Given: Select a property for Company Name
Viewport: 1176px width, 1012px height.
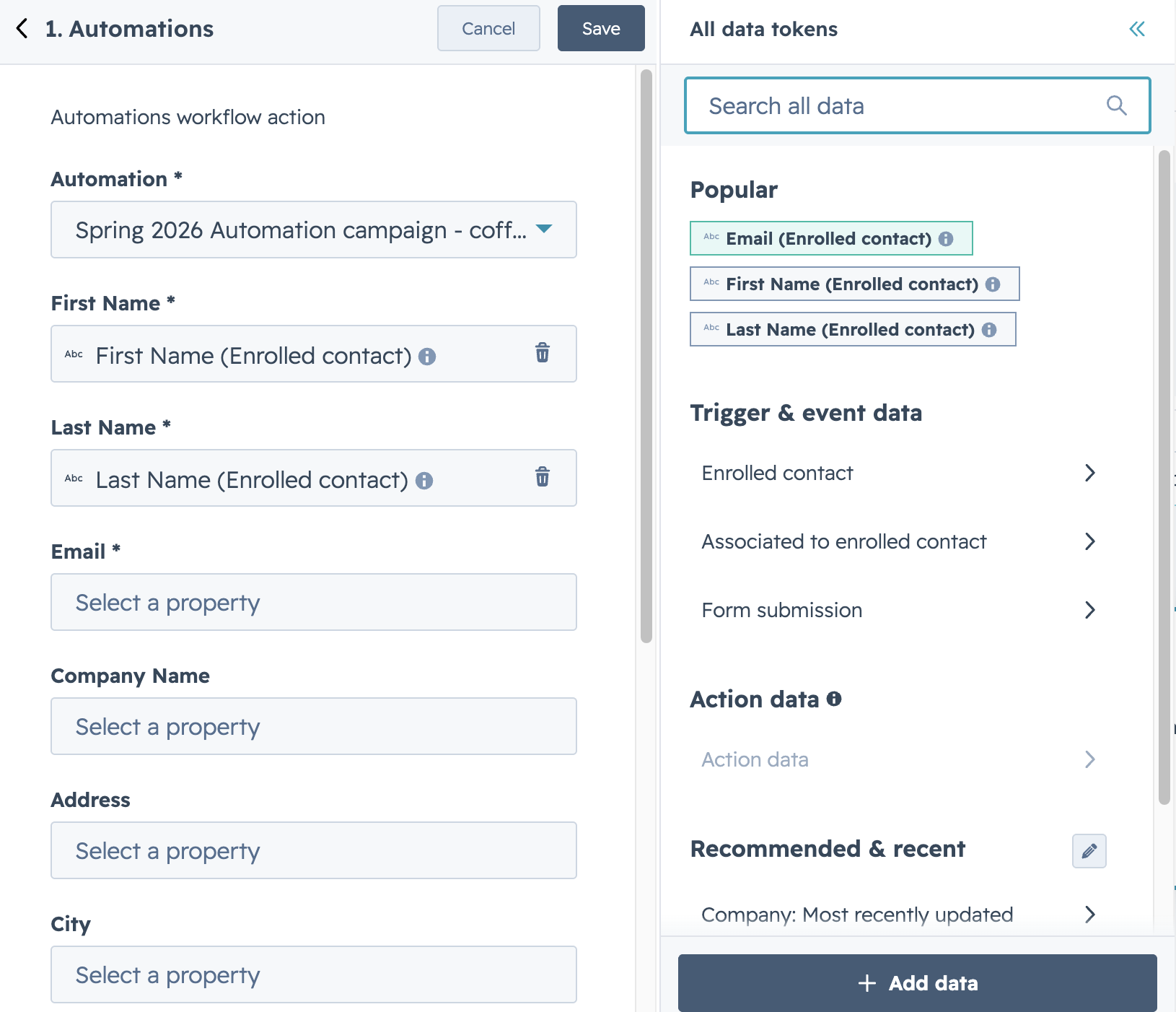Looking at the screenshot, I should tap(314, 726).
